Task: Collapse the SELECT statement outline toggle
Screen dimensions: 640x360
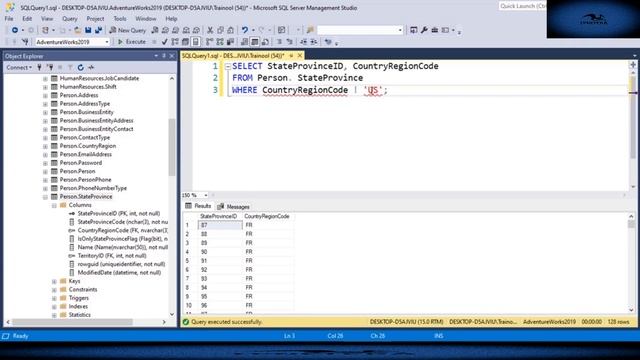Action: 228,67
